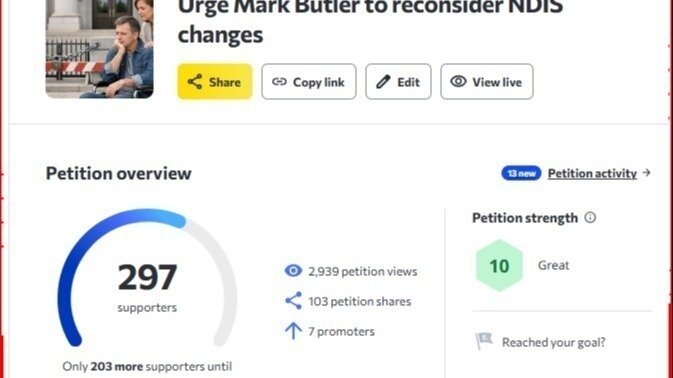
Task: Click the 2,939 petition views text
Action: (363, 271)
